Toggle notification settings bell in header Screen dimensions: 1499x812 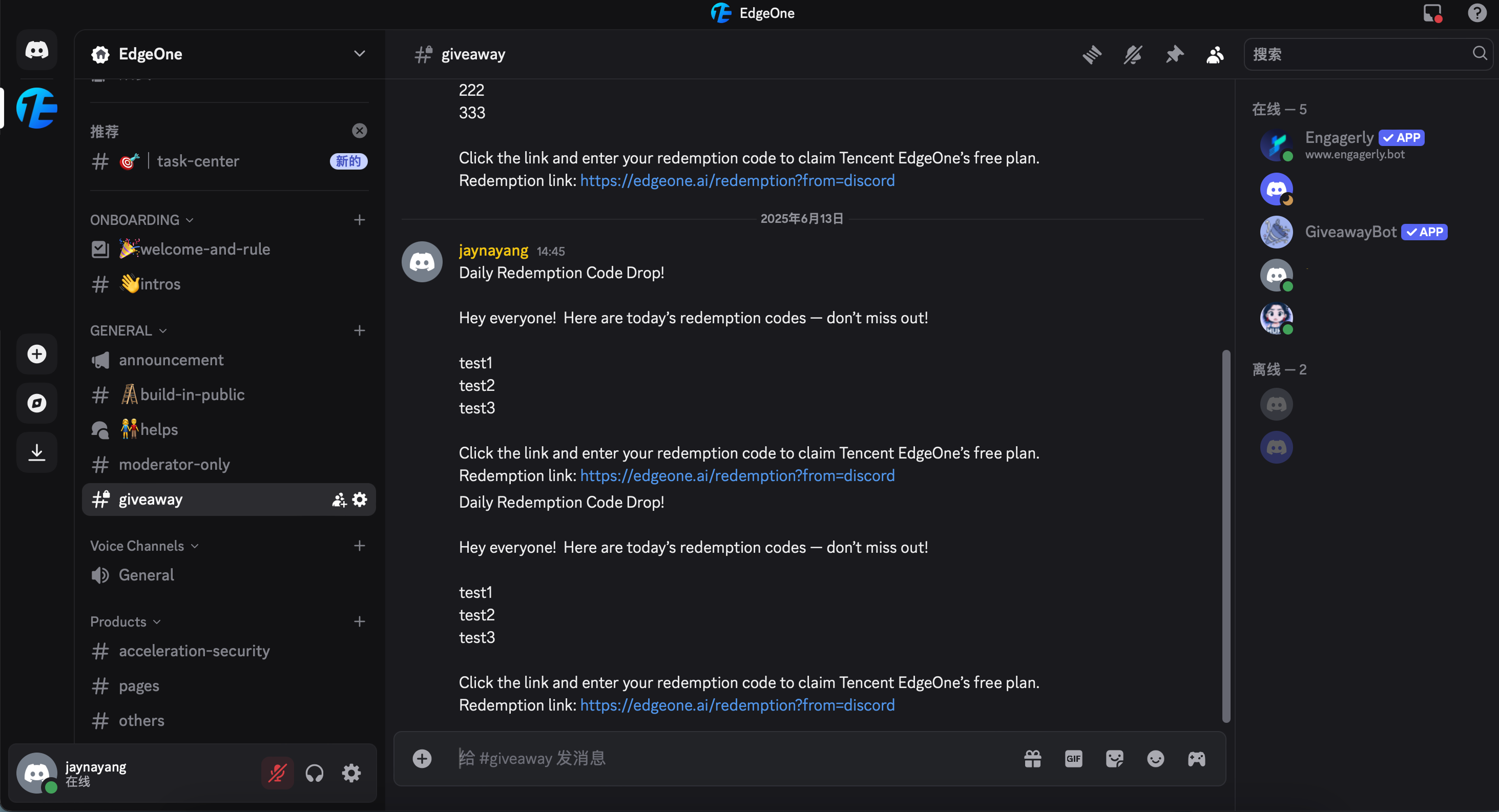(x=1132, y=55)
